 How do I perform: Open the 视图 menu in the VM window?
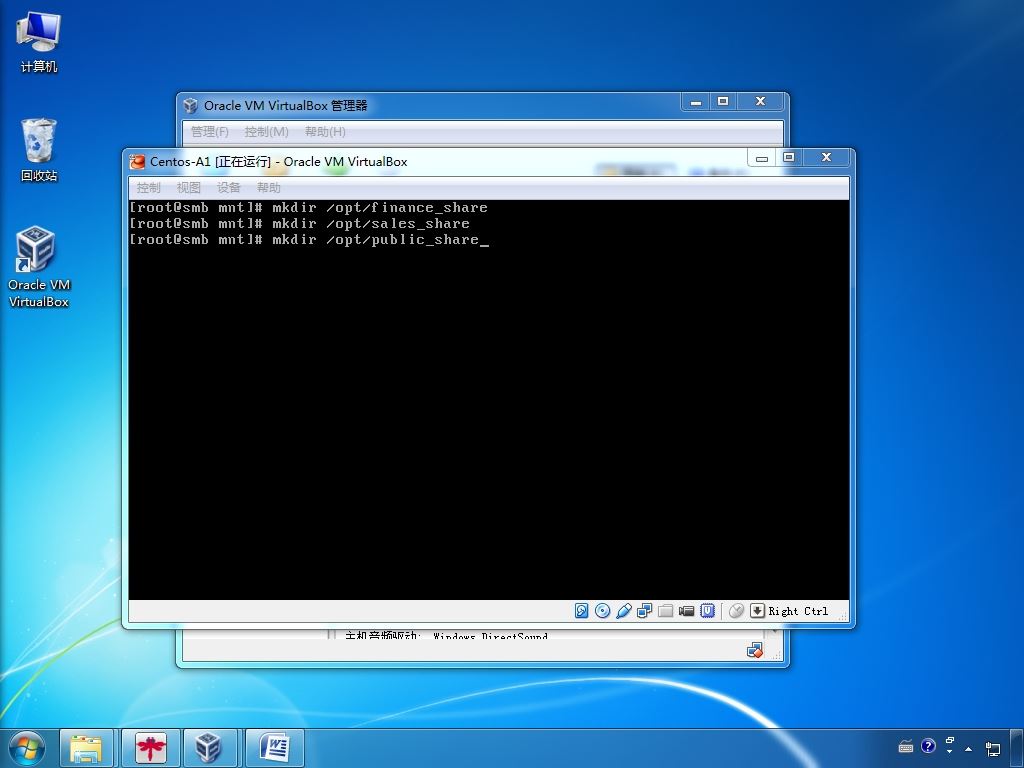click(x=189, y=188)
